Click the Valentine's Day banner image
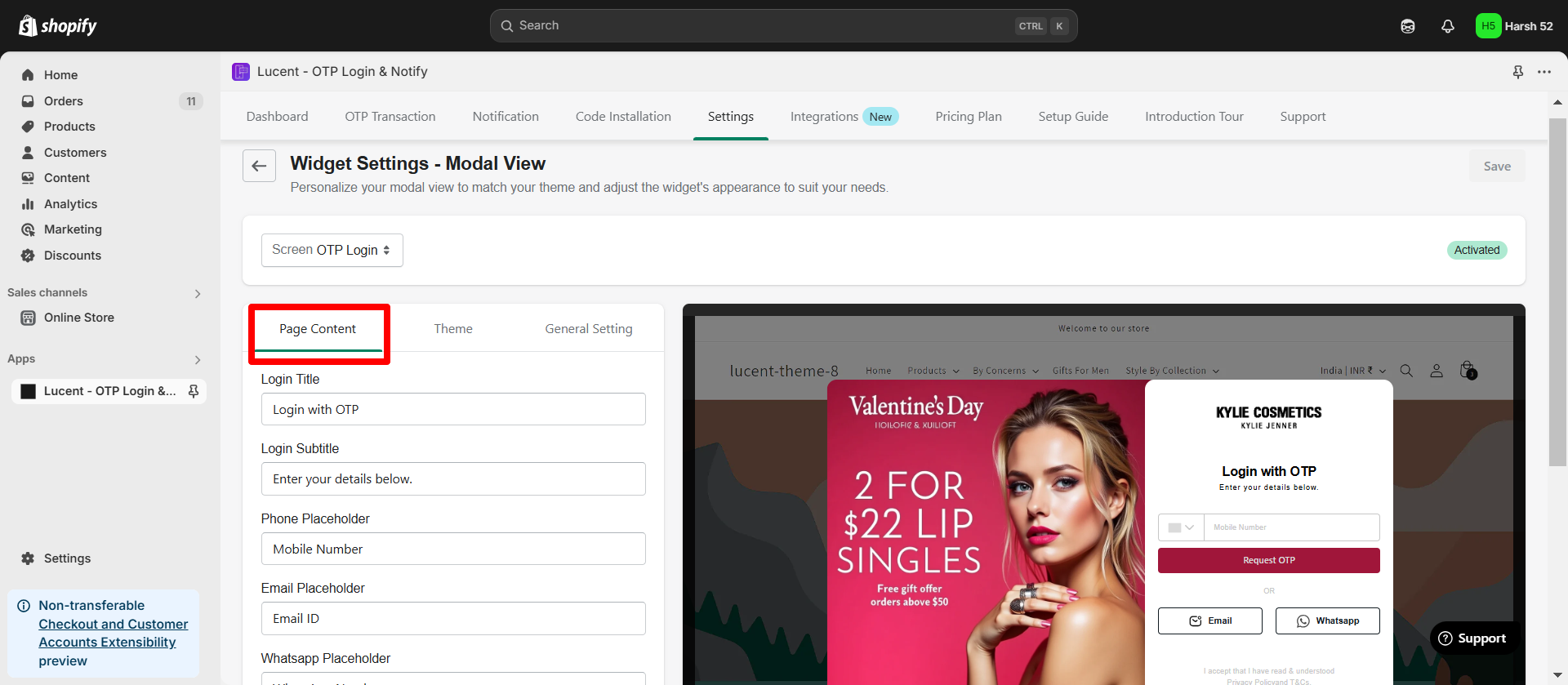1568x685 pixels. [x=986, y=532]
